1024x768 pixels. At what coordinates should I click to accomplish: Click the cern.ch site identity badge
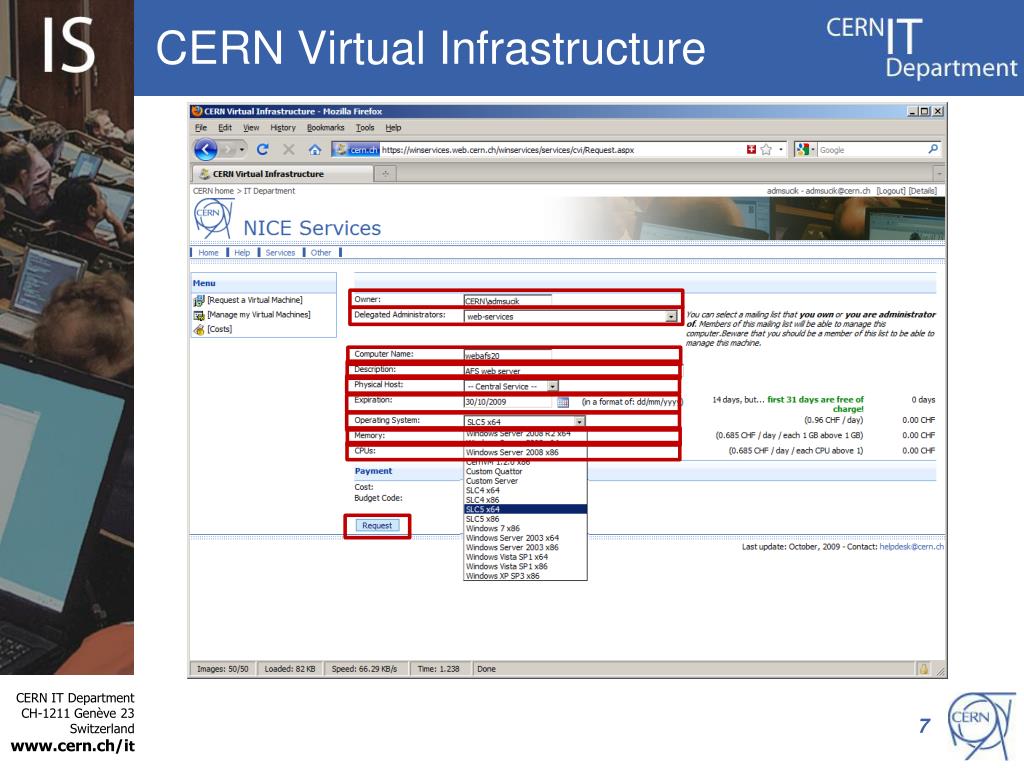pyautogui.click(x=356, y=150)
